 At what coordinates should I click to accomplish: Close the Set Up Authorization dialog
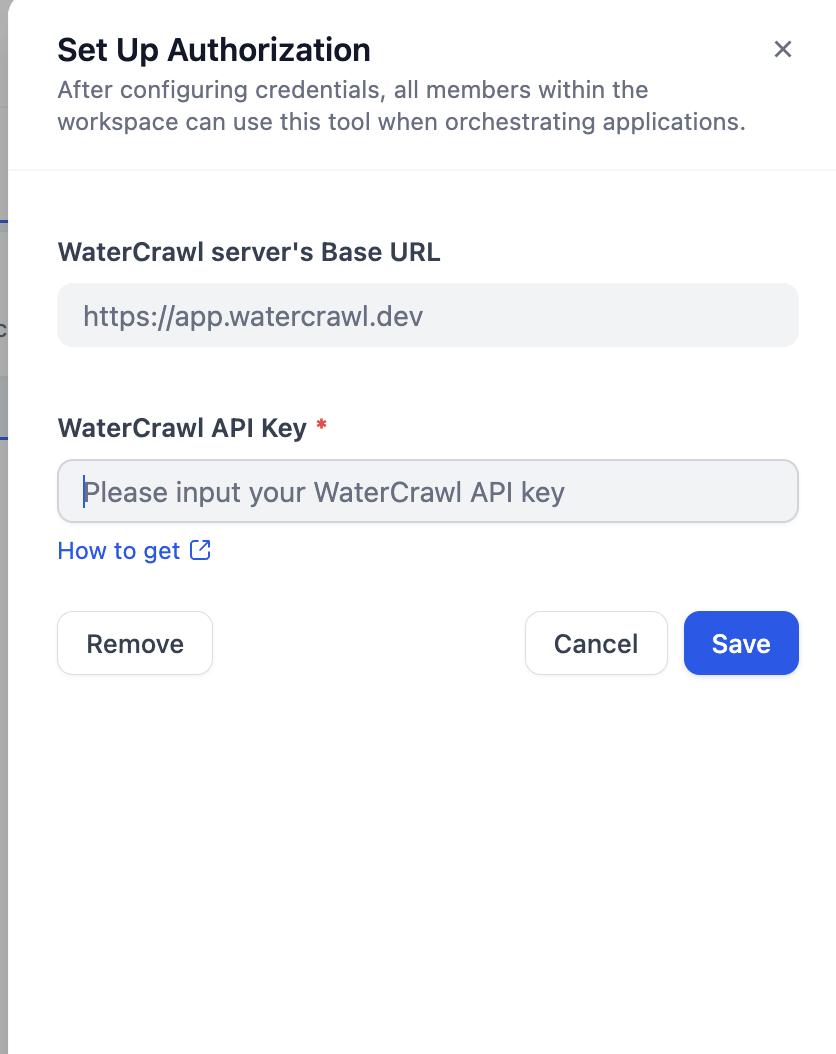point(783,49)
